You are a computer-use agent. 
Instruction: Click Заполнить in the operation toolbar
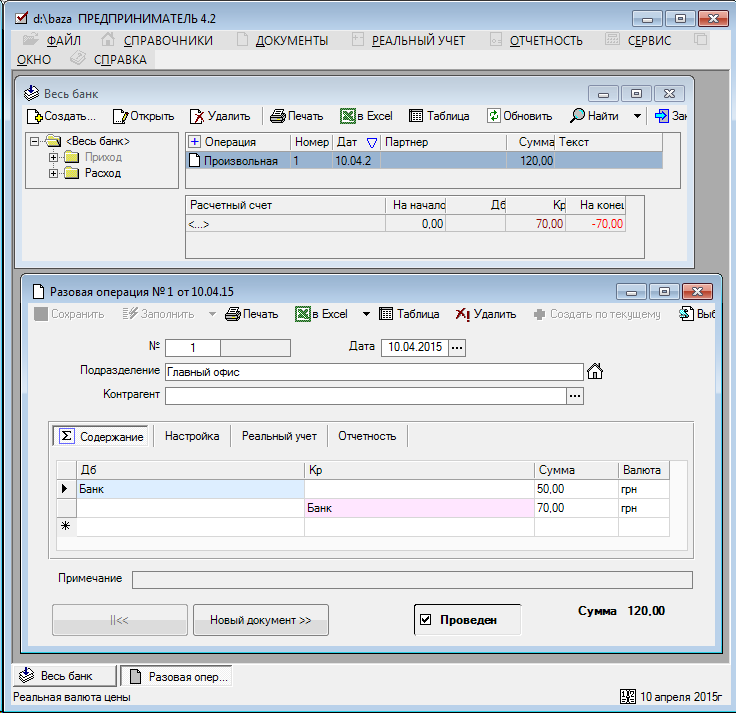158,314
